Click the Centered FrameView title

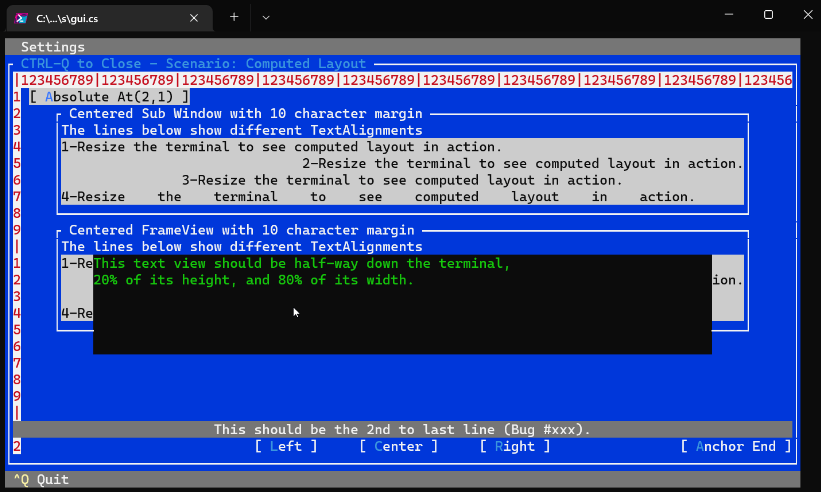(241, 230)
